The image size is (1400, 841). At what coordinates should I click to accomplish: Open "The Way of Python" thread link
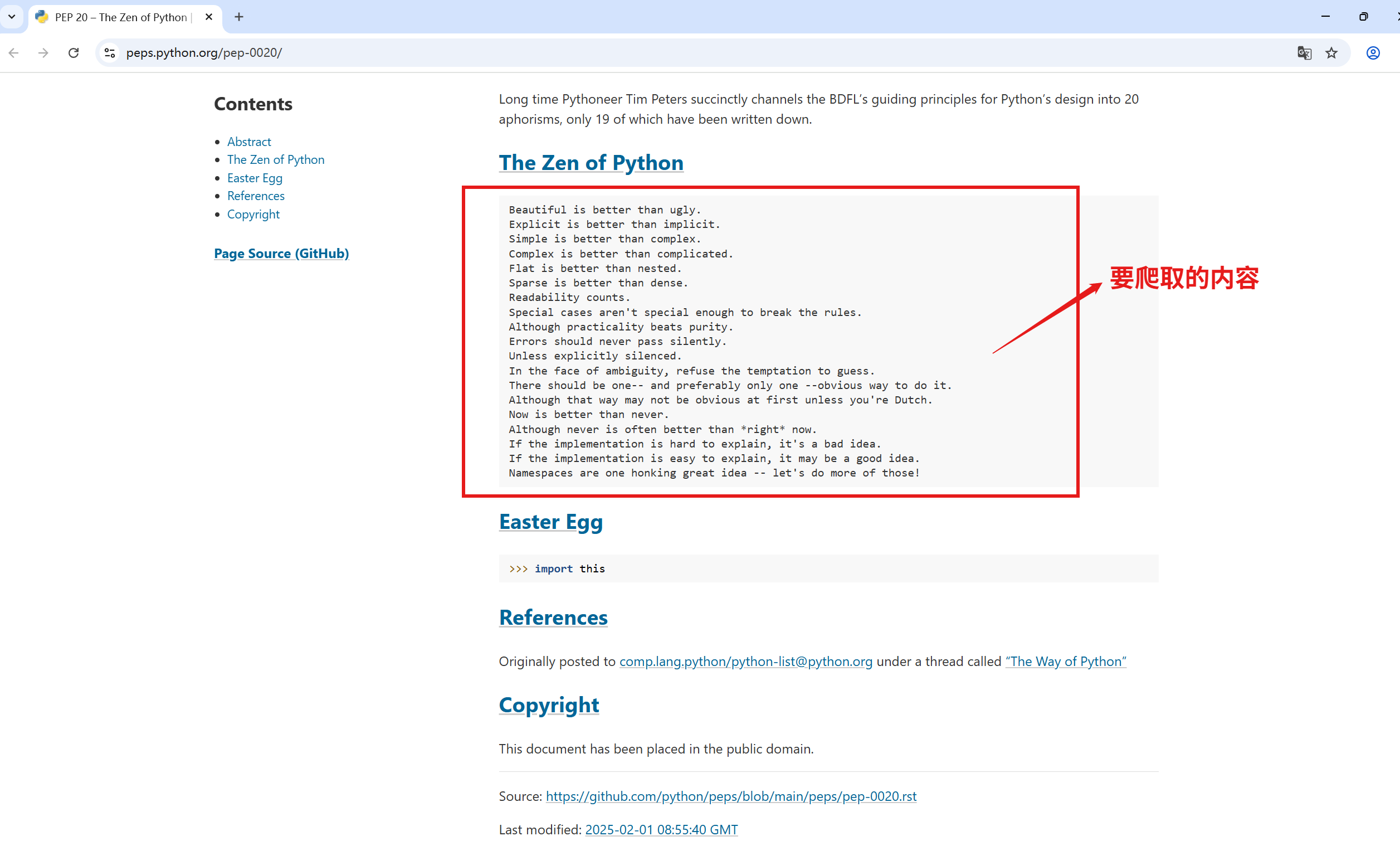click(x=1065, y=662)
